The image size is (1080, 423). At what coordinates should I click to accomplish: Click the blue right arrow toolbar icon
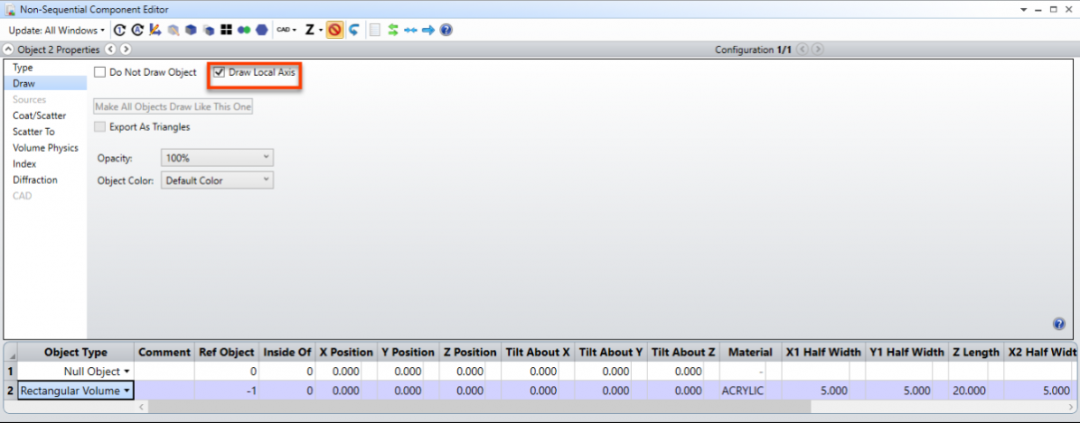tap(428, 30)
